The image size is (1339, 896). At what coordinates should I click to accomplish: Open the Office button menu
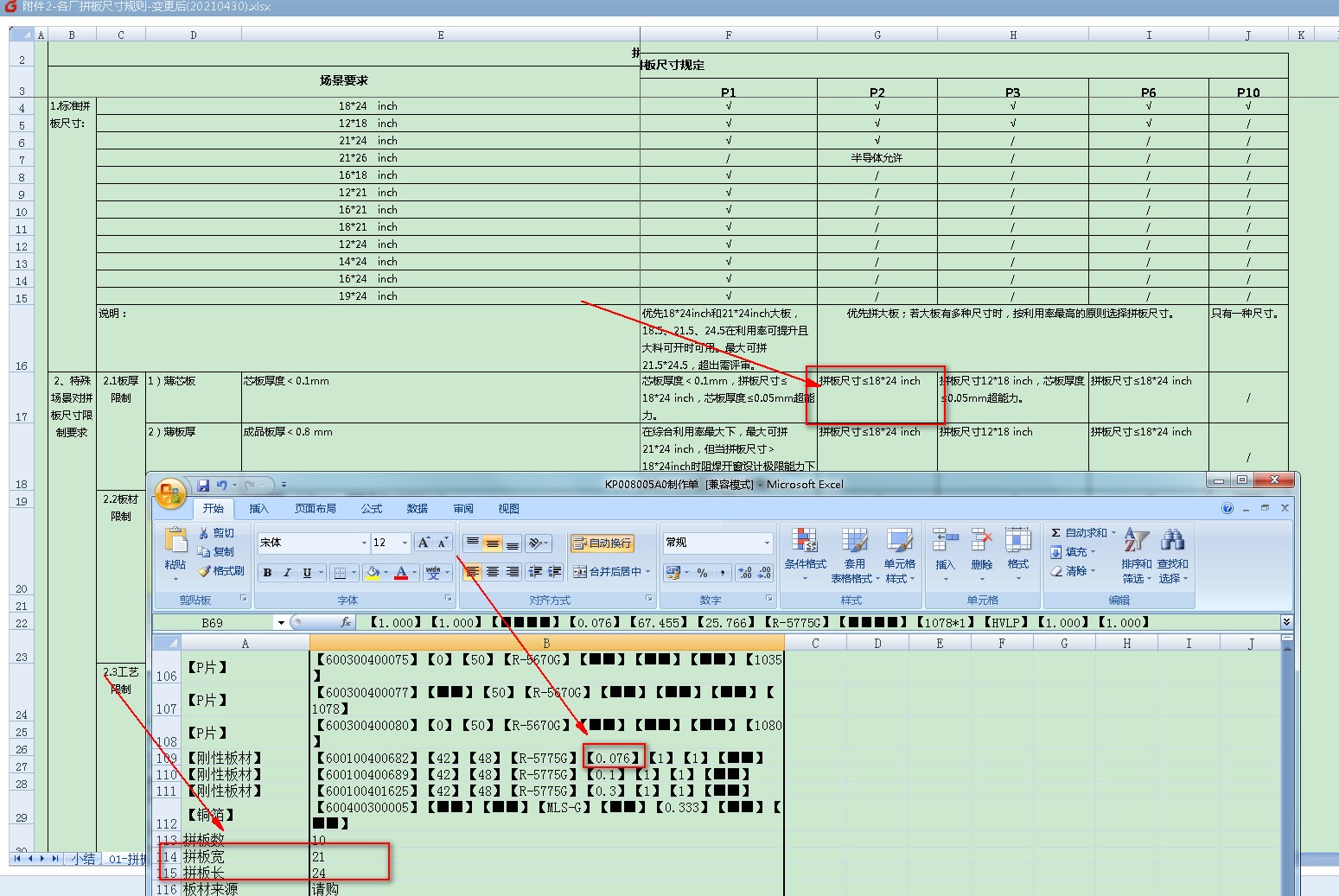(171, 493)
